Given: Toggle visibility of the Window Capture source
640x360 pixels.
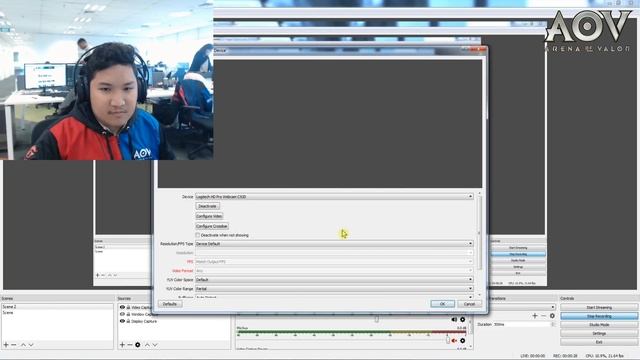Looking at the screenshot, I should pyautogui.click(x=122, y=314).
